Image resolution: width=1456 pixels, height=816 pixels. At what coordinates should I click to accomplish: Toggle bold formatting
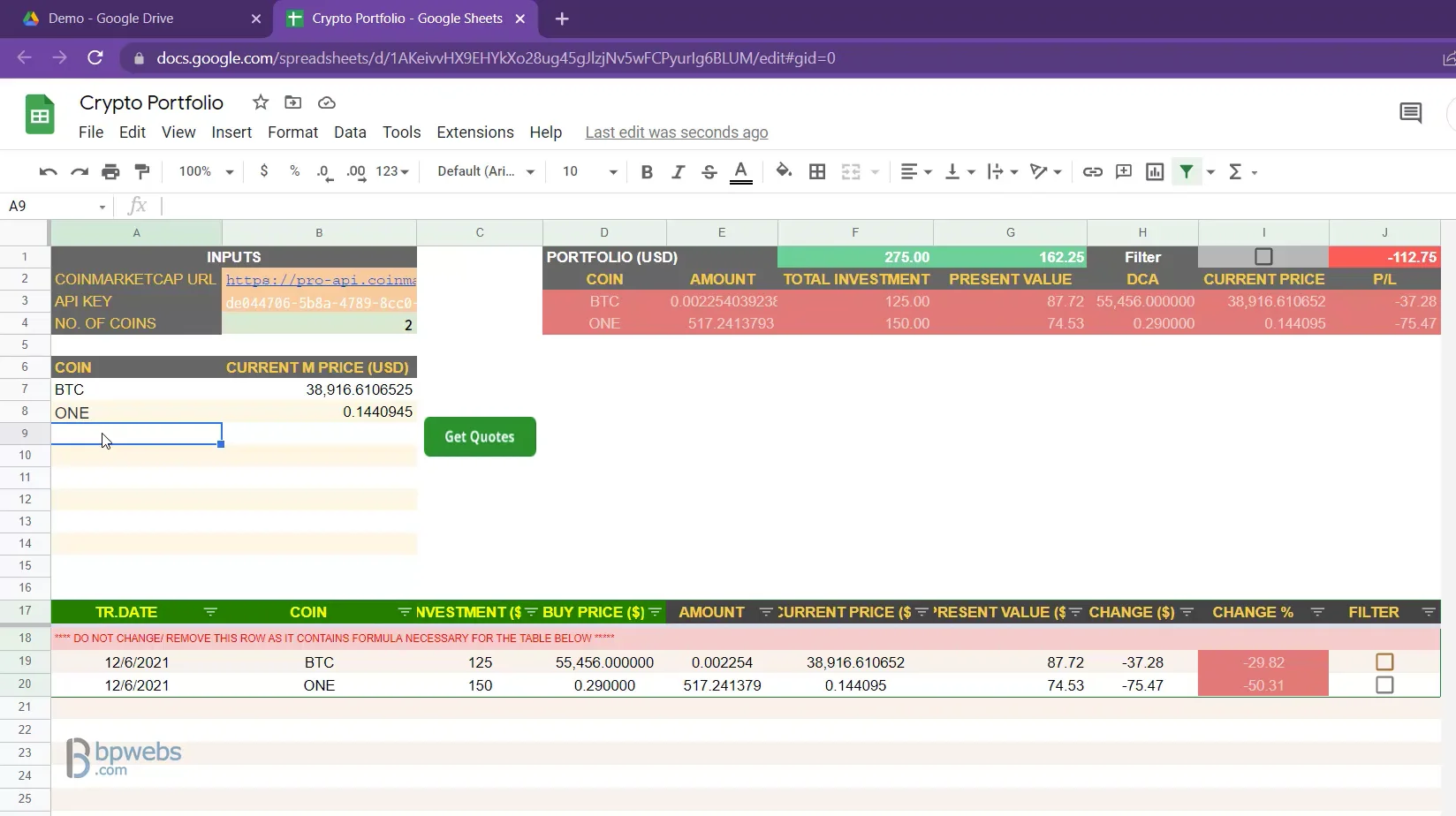(x=647, y=171)
